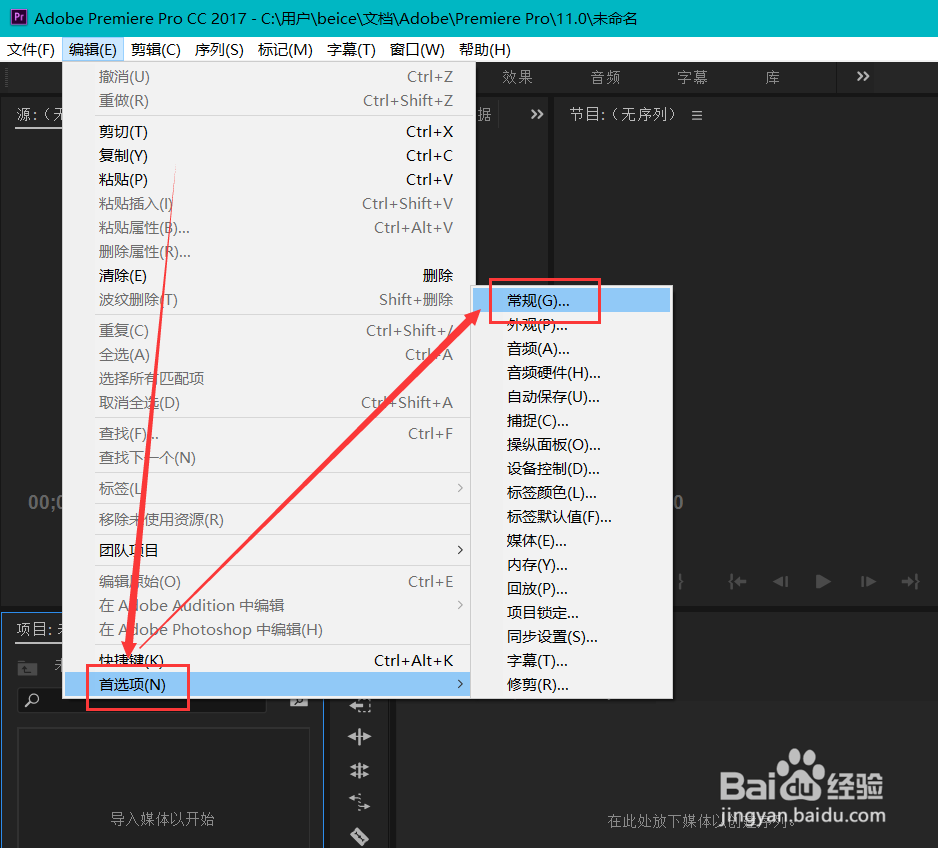938x848 pixels.
Task: Open the 剪辑(C) menu
Action: pyautogui.click(x=156, y=50)
